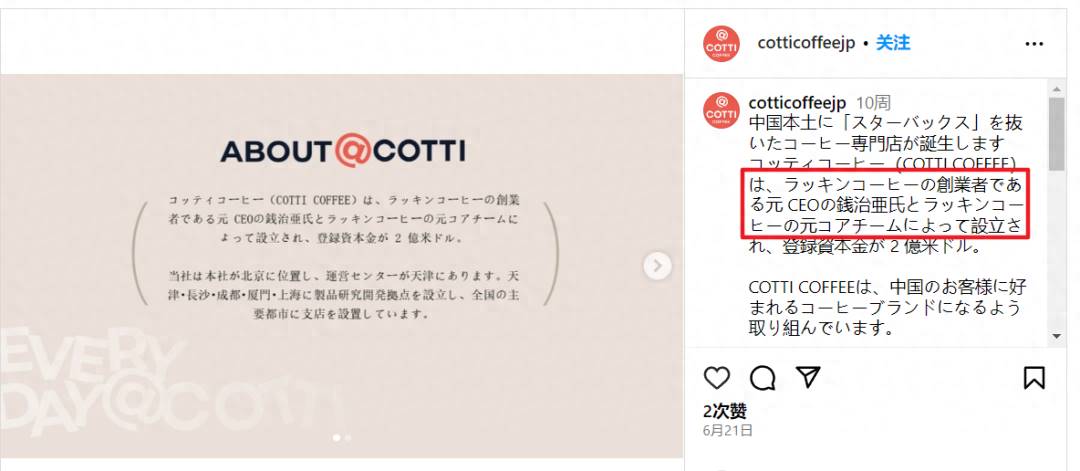Follow cotticoffeejp with 关注 button
The image size is (1080, 471).
click(893, 43)
